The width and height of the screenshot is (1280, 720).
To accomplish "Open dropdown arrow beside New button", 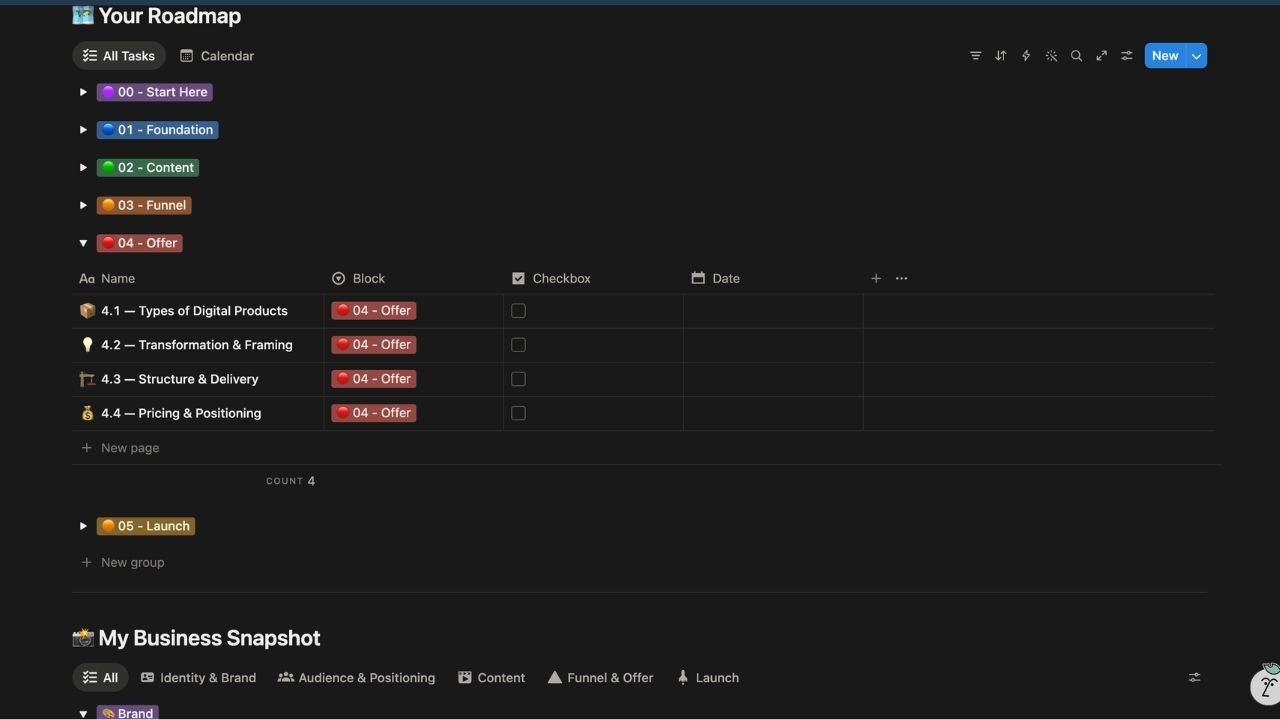I will point(1196,56).
